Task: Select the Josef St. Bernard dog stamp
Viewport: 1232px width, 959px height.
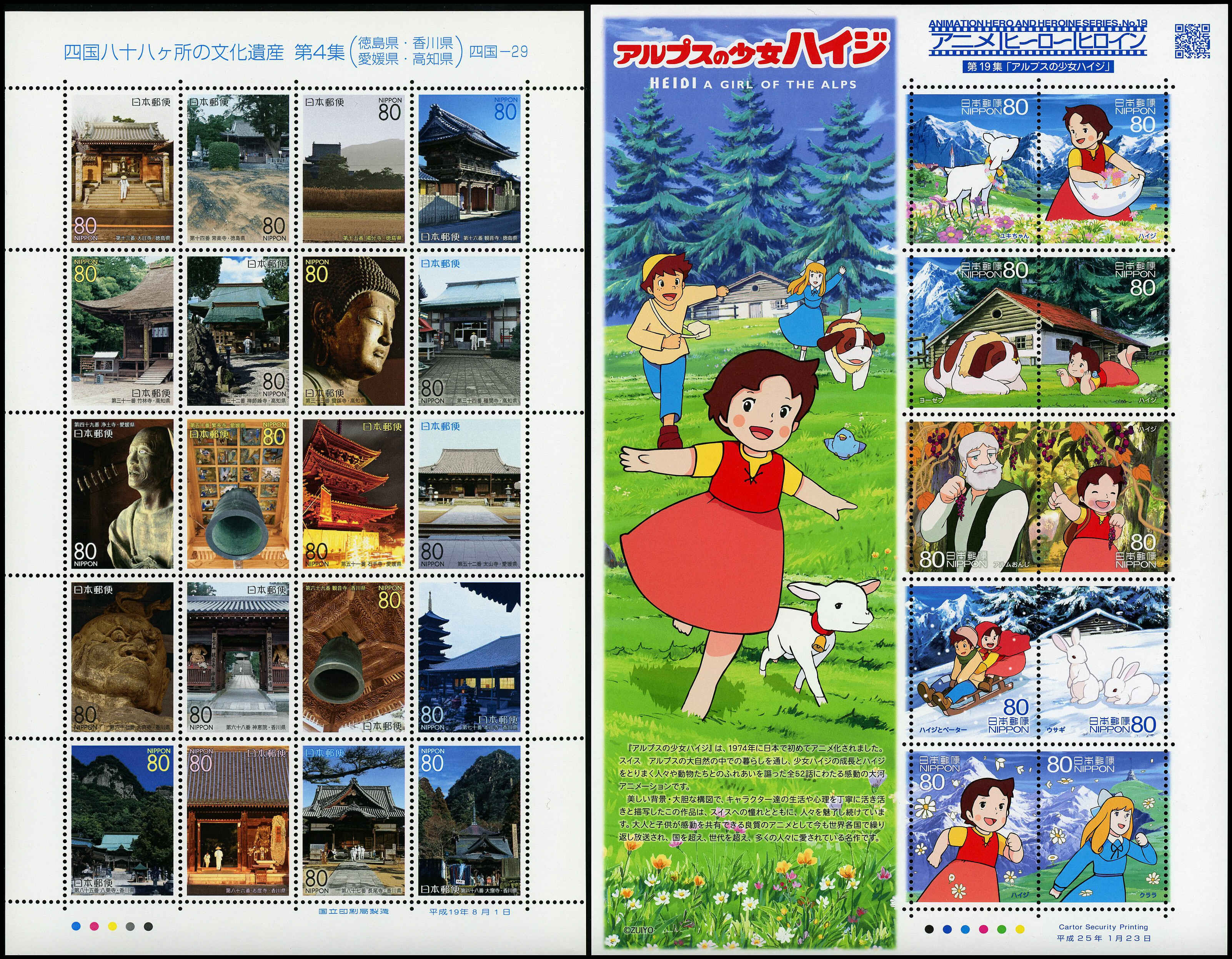Action: click(x=972, y=332)
